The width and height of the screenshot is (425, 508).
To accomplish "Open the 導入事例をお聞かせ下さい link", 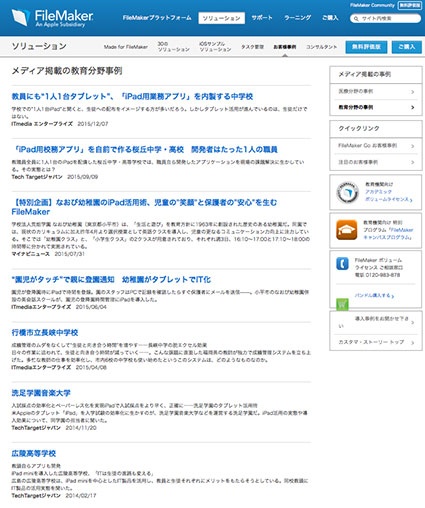I will pos(373,322).
